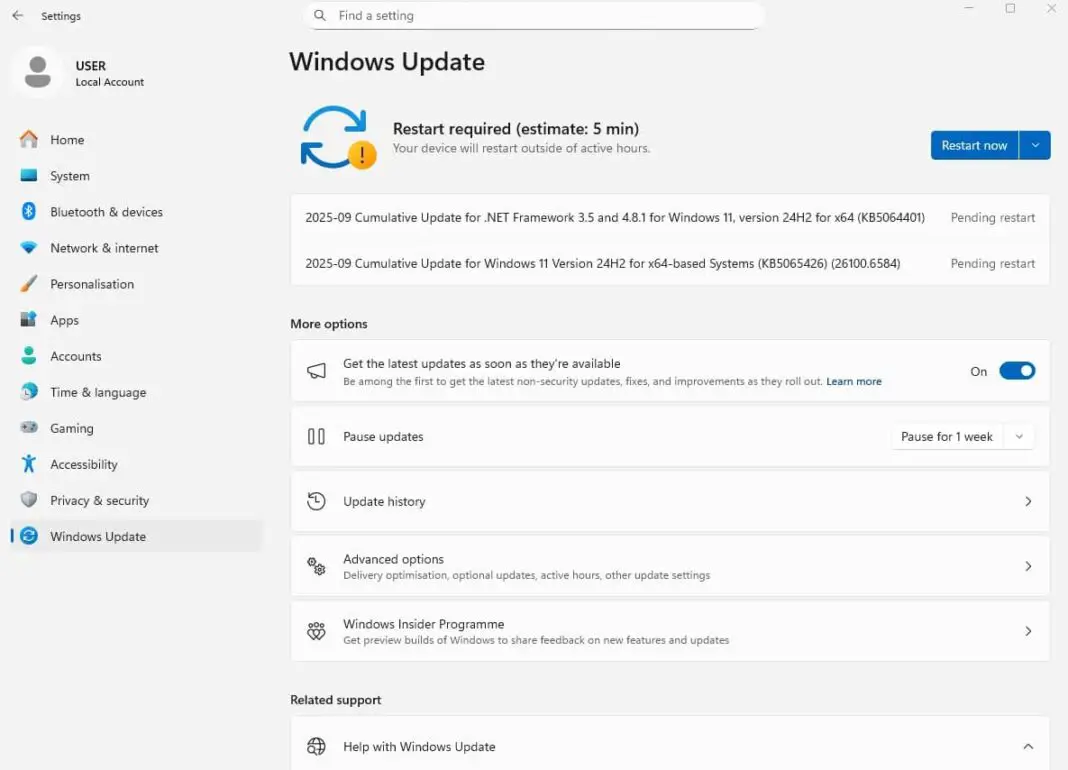This screenshot has height=770, width=1068.
Task: Navigate to Home in the sidebar
Action: (x=67, y=139)
